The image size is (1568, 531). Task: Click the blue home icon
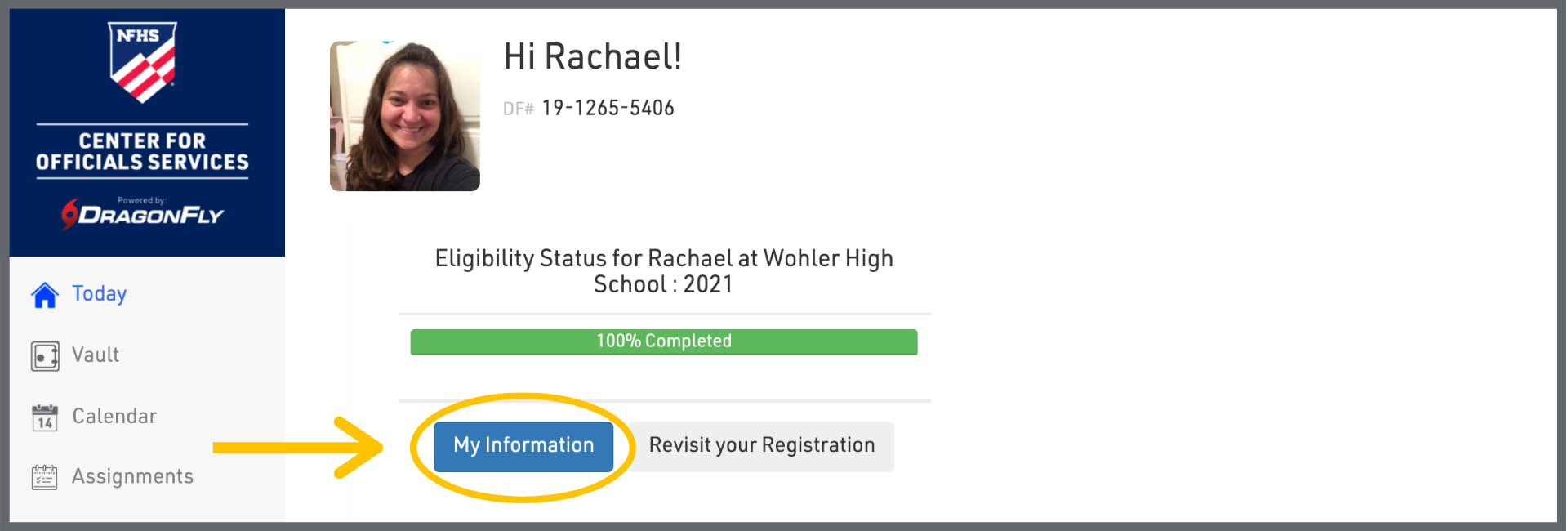45,295
